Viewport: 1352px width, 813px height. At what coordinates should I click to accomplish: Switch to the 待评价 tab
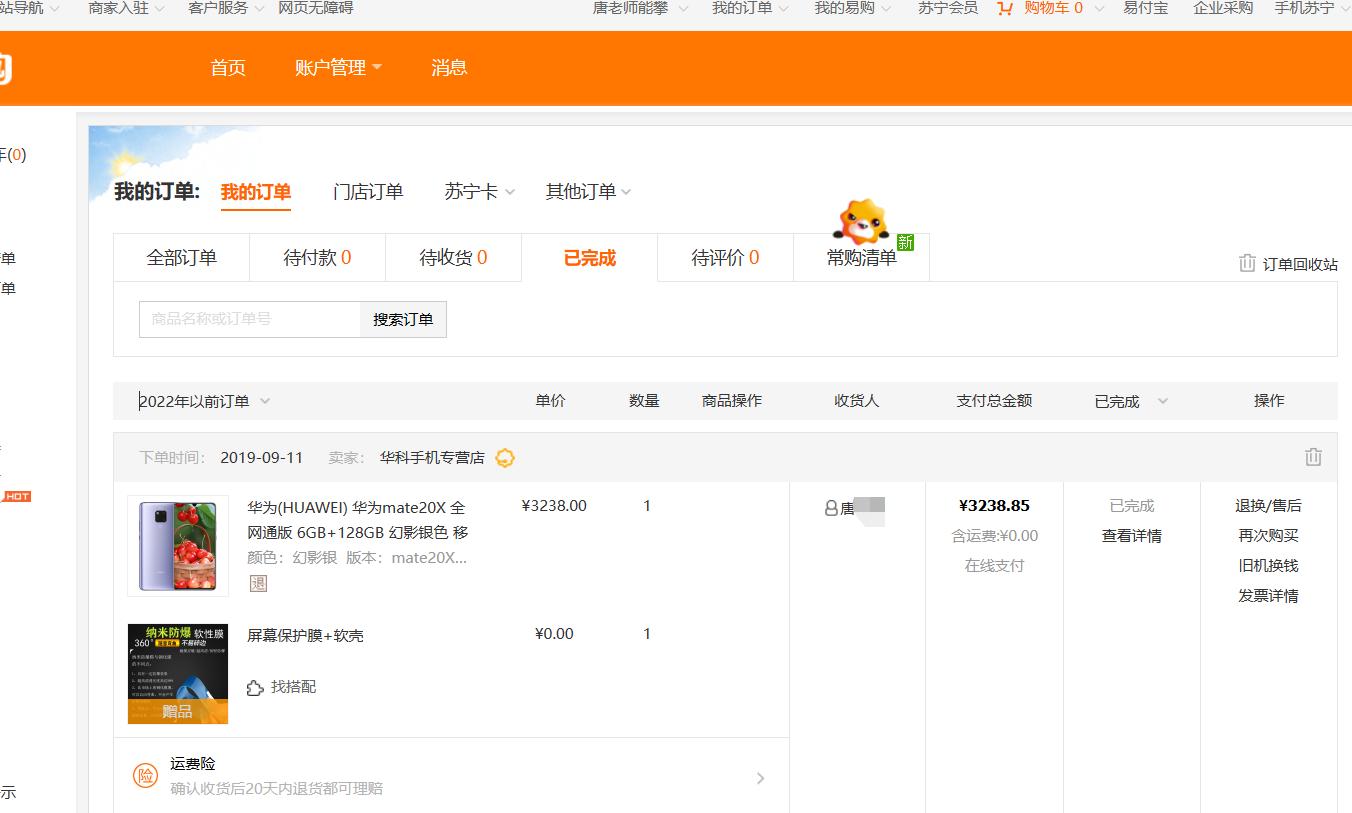(x=725, y=257)
